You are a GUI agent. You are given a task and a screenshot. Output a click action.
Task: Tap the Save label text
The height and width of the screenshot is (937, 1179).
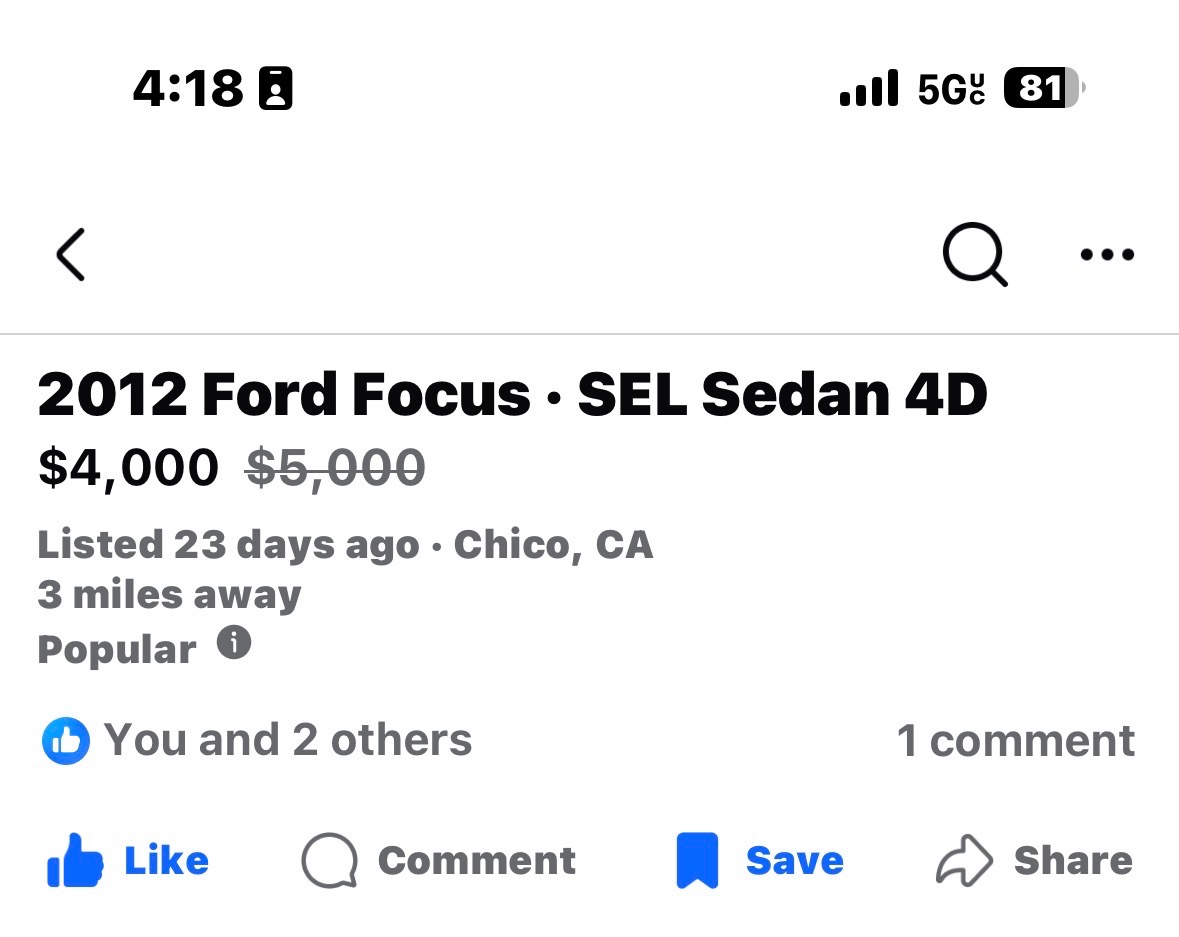point(795,861)
